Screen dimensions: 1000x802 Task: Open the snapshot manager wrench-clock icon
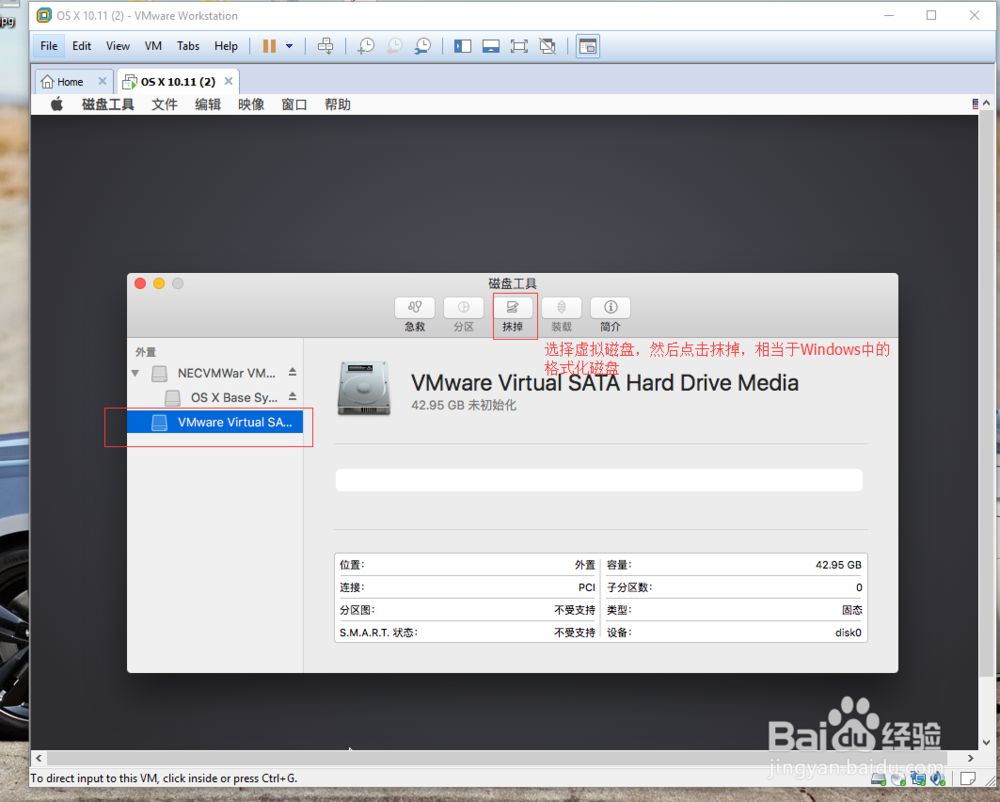[x=423, y=46]
